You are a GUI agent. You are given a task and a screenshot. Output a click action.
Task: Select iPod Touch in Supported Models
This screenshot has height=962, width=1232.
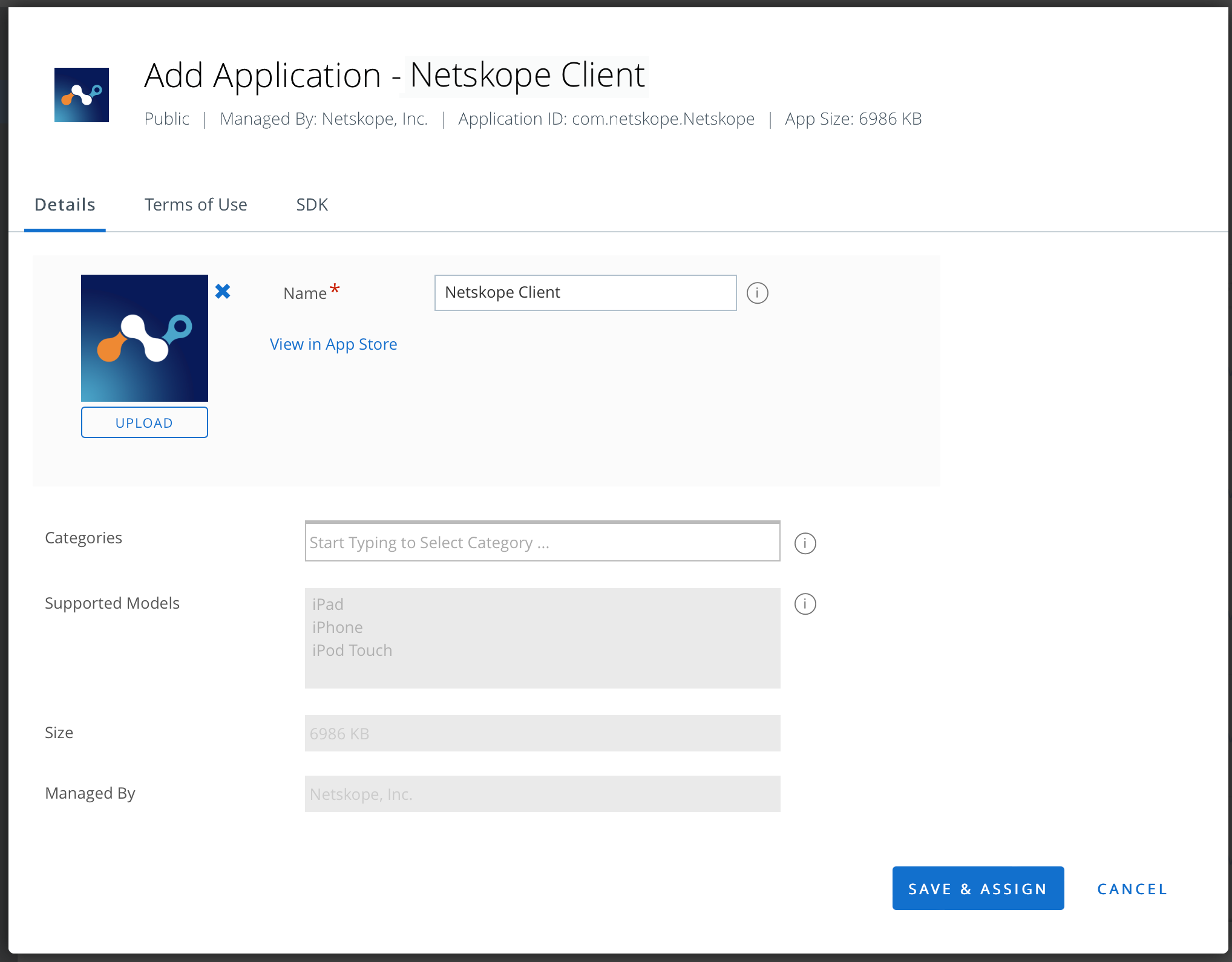352,650
